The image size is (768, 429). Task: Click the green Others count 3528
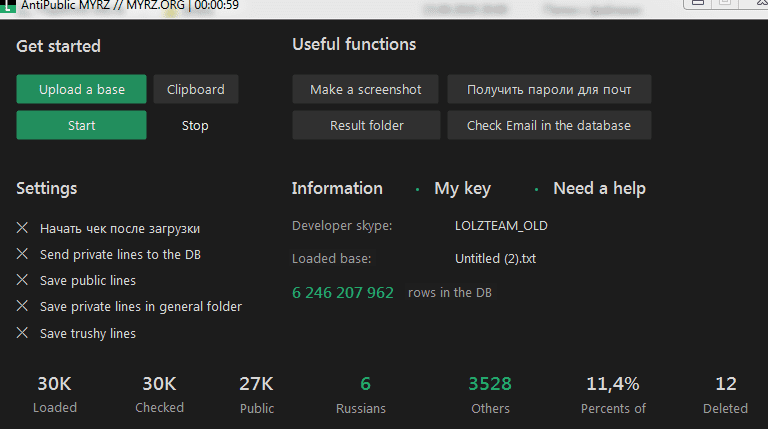pyautogui.click(x=490, y=384)
